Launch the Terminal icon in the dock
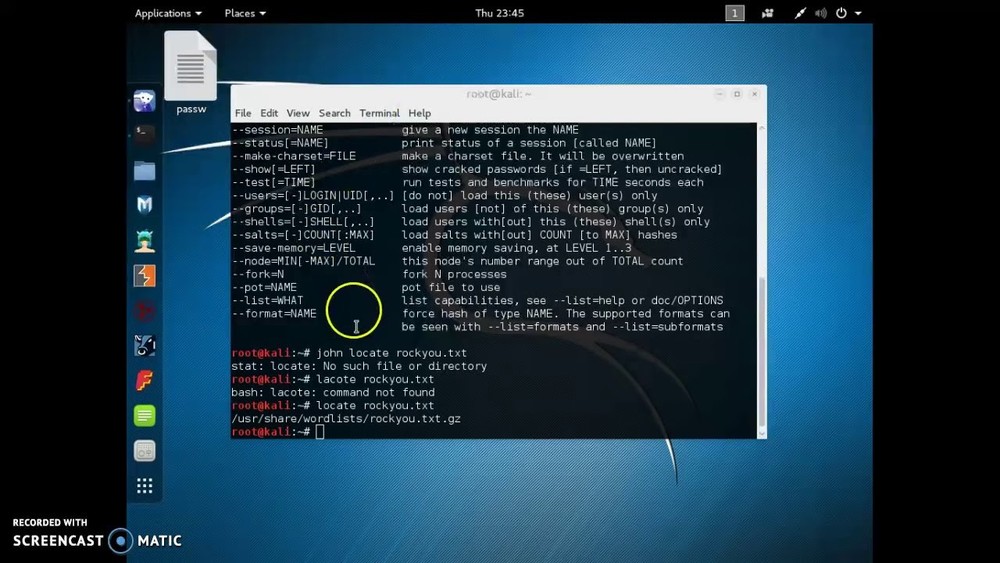The image size is (1000, 563). pyautogui.click(x=145, y=135)
